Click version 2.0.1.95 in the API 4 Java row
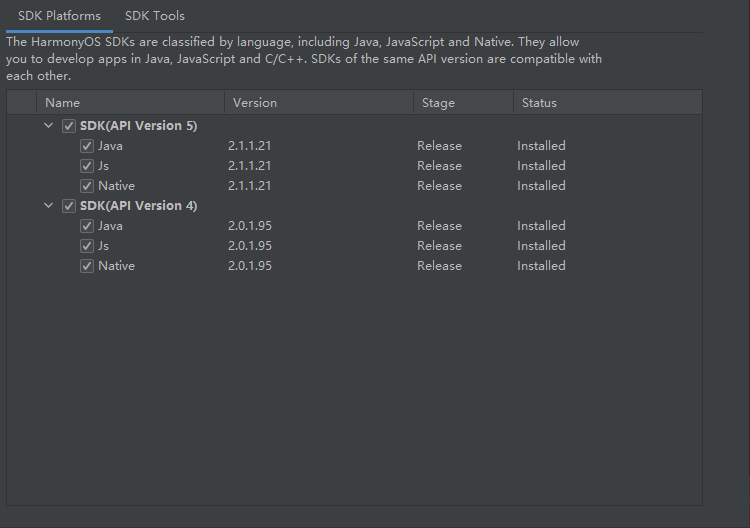The image size is (750, 528). pyautogui.click(x=250, y=226)
